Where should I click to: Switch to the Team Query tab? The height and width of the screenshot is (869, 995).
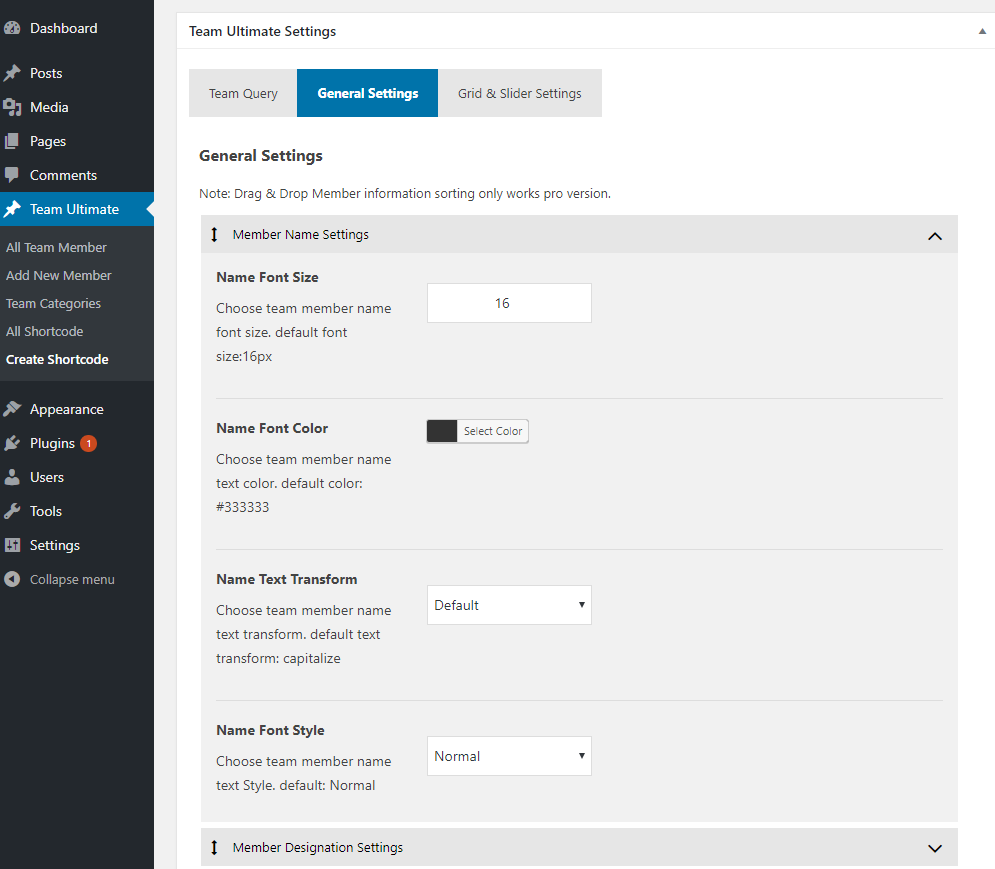point(243,93)
